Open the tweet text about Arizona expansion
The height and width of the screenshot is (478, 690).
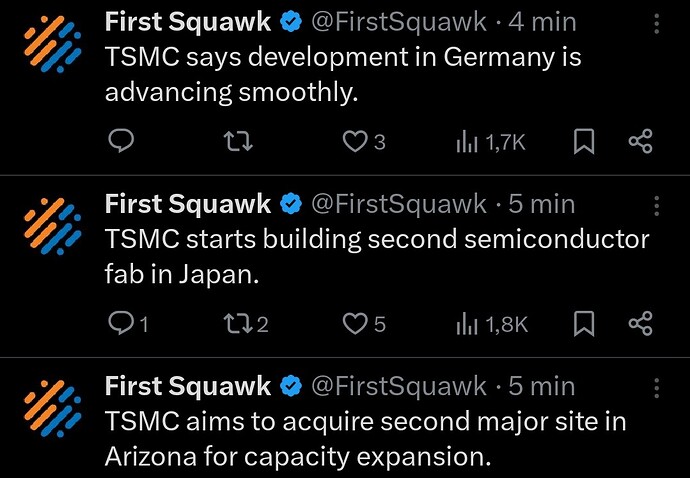point(365,438)
